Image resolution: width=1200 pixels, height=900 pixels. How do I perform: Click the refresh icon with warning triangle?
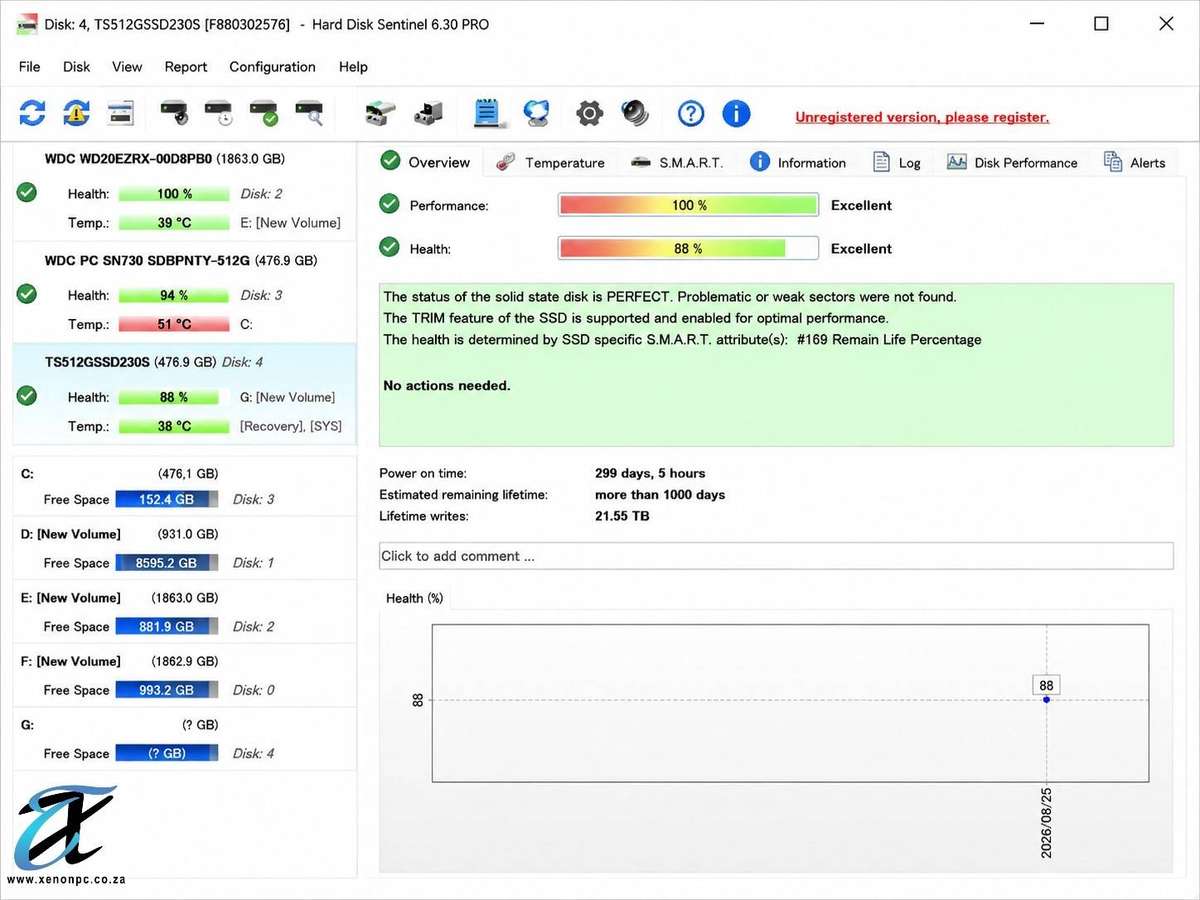click(77, 113)
